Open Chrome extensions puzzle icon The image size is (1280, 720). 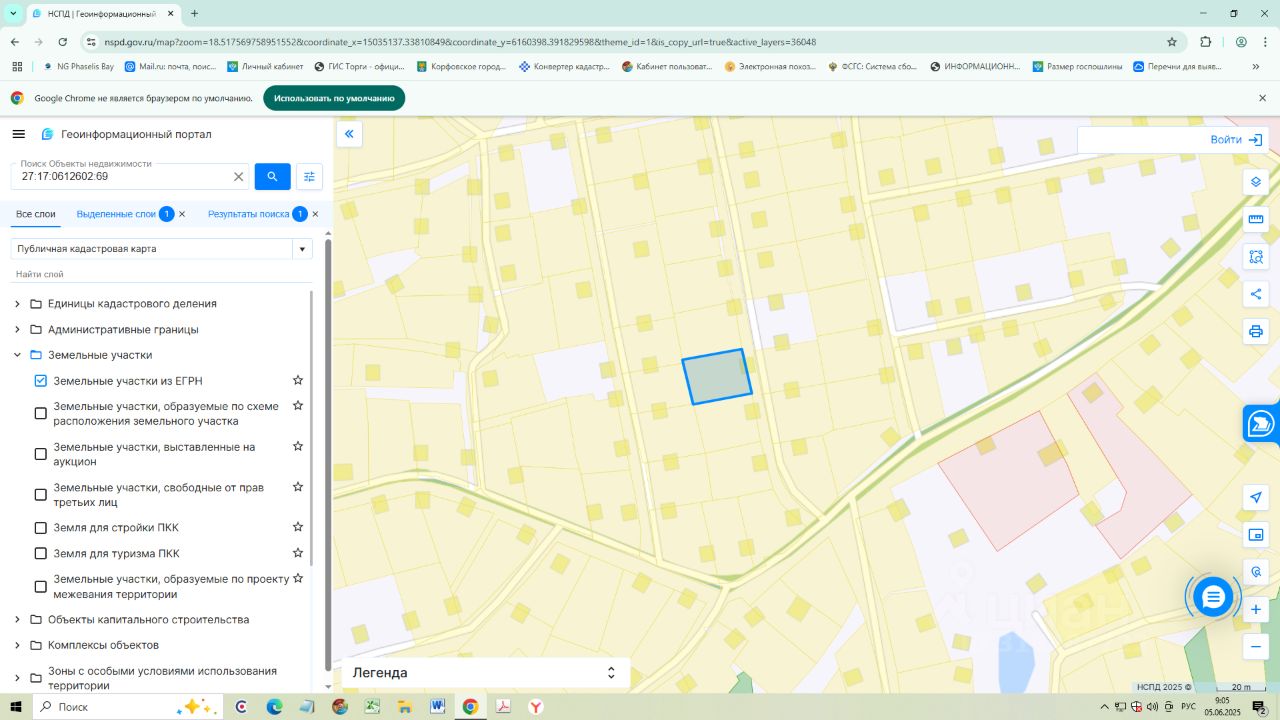1205,42
